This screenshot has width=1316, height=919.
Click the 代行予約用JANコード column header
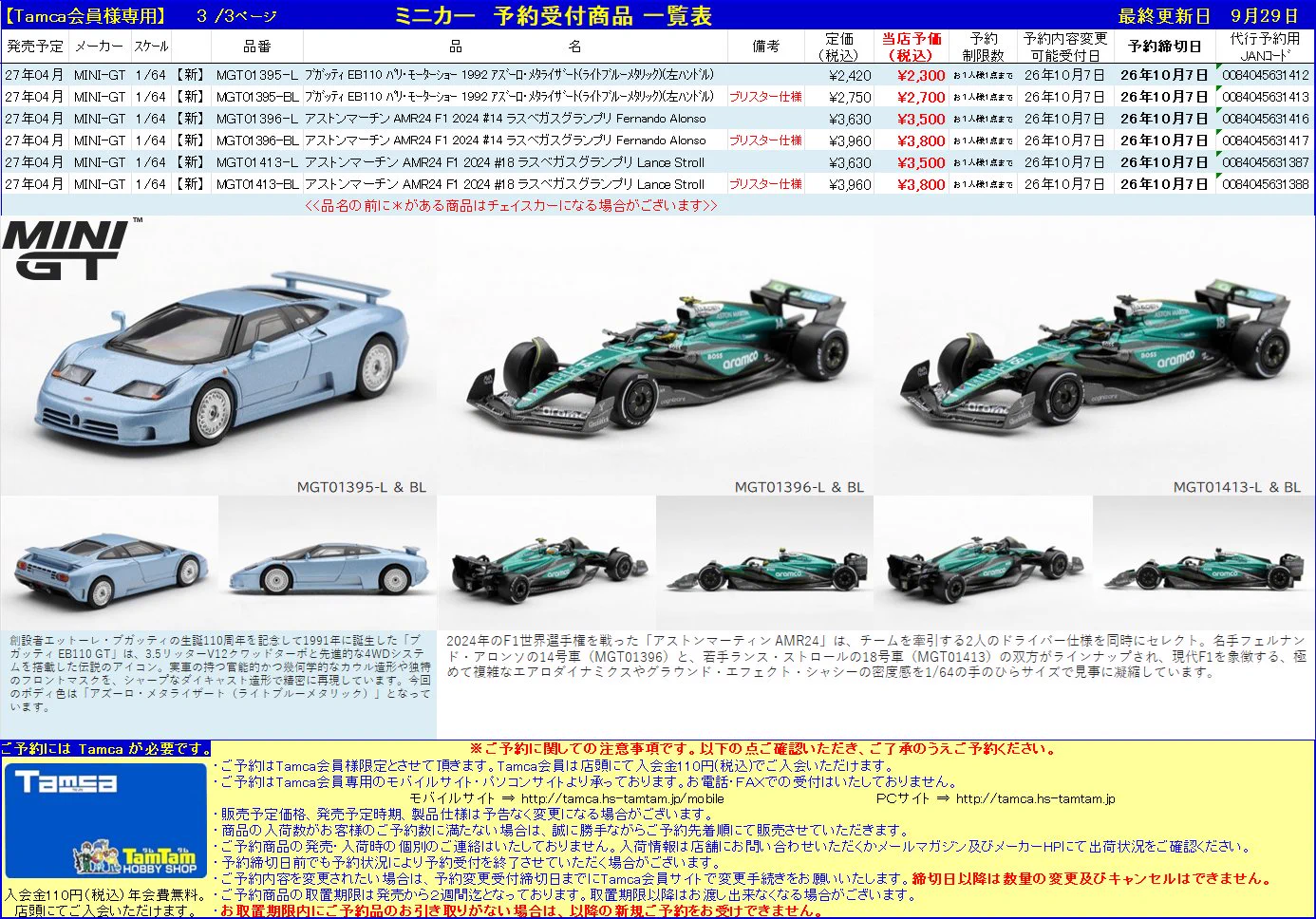(x=1265, y=47)
